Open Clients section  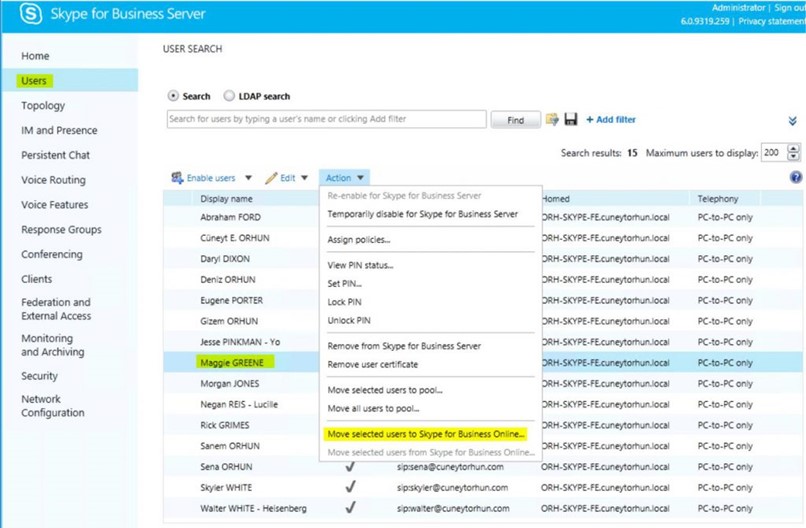36,279
